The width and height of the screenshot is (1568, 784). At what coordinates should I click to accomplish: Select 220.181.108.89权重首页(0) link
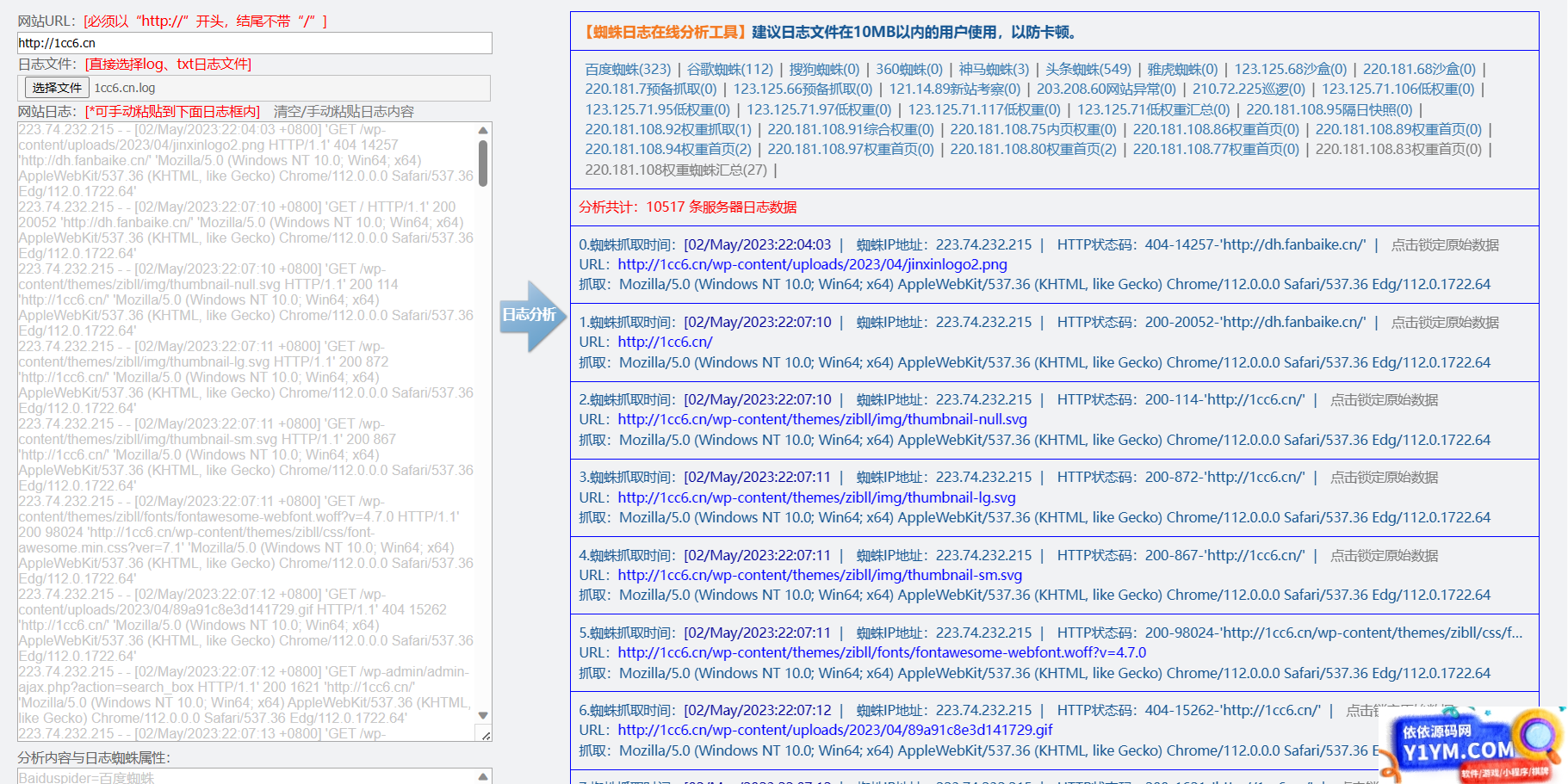coord(1398,129)
